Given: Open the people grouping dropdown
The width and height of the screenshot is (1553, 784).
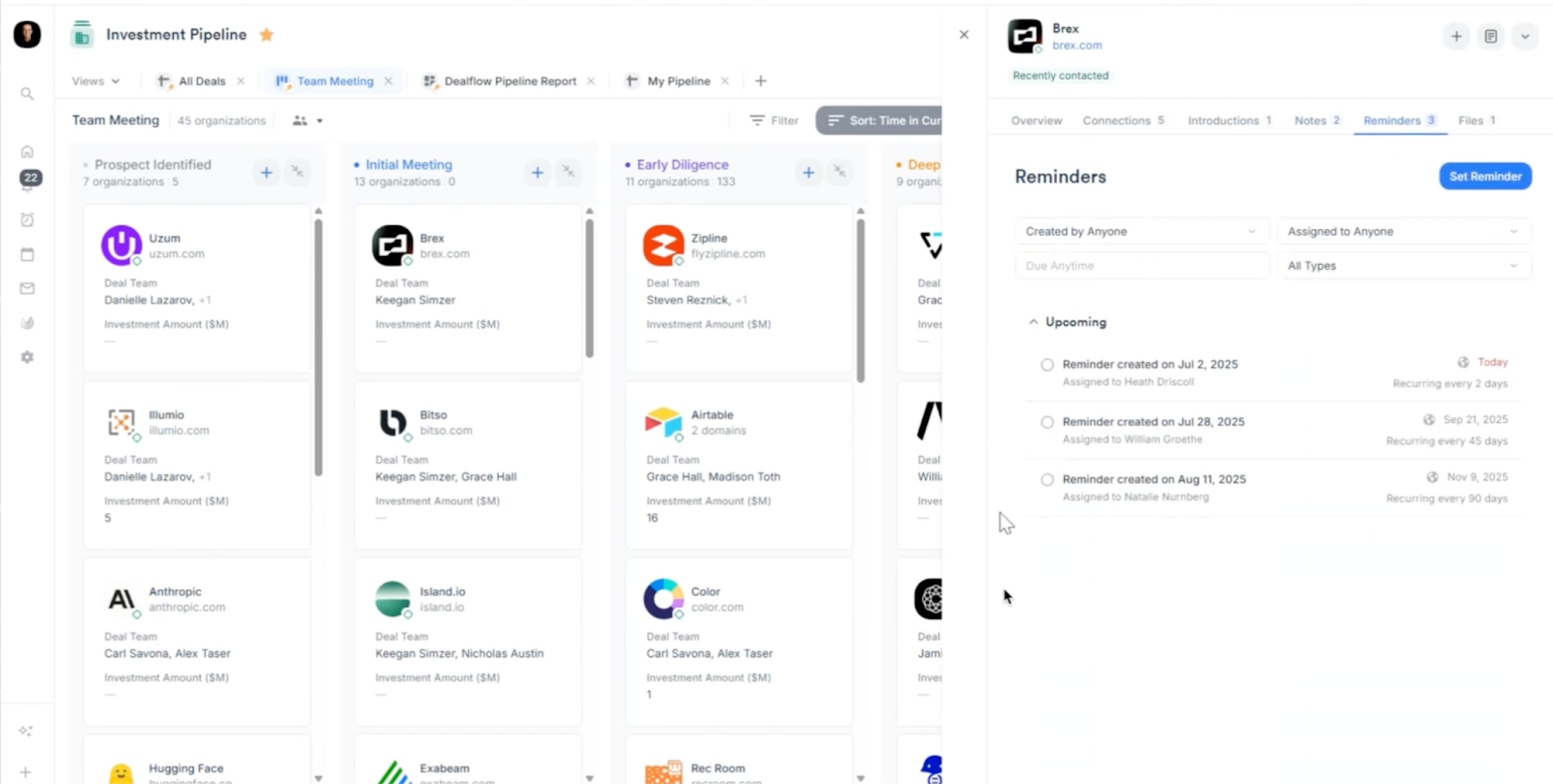Looking at the screenshot, I should tap(308, 120).
